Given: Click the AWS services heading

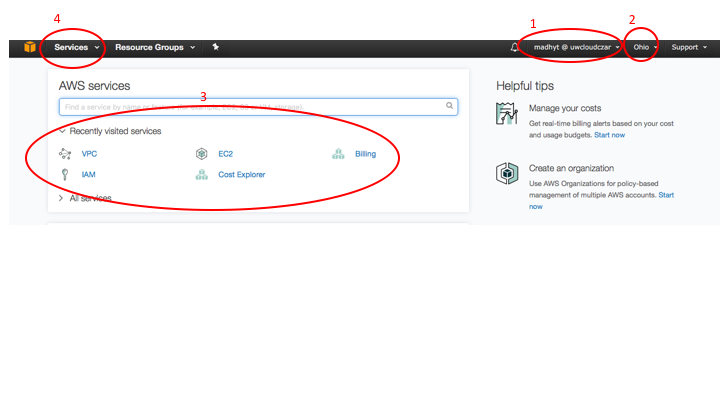Looking at the screenshot, I should [94, 86].
